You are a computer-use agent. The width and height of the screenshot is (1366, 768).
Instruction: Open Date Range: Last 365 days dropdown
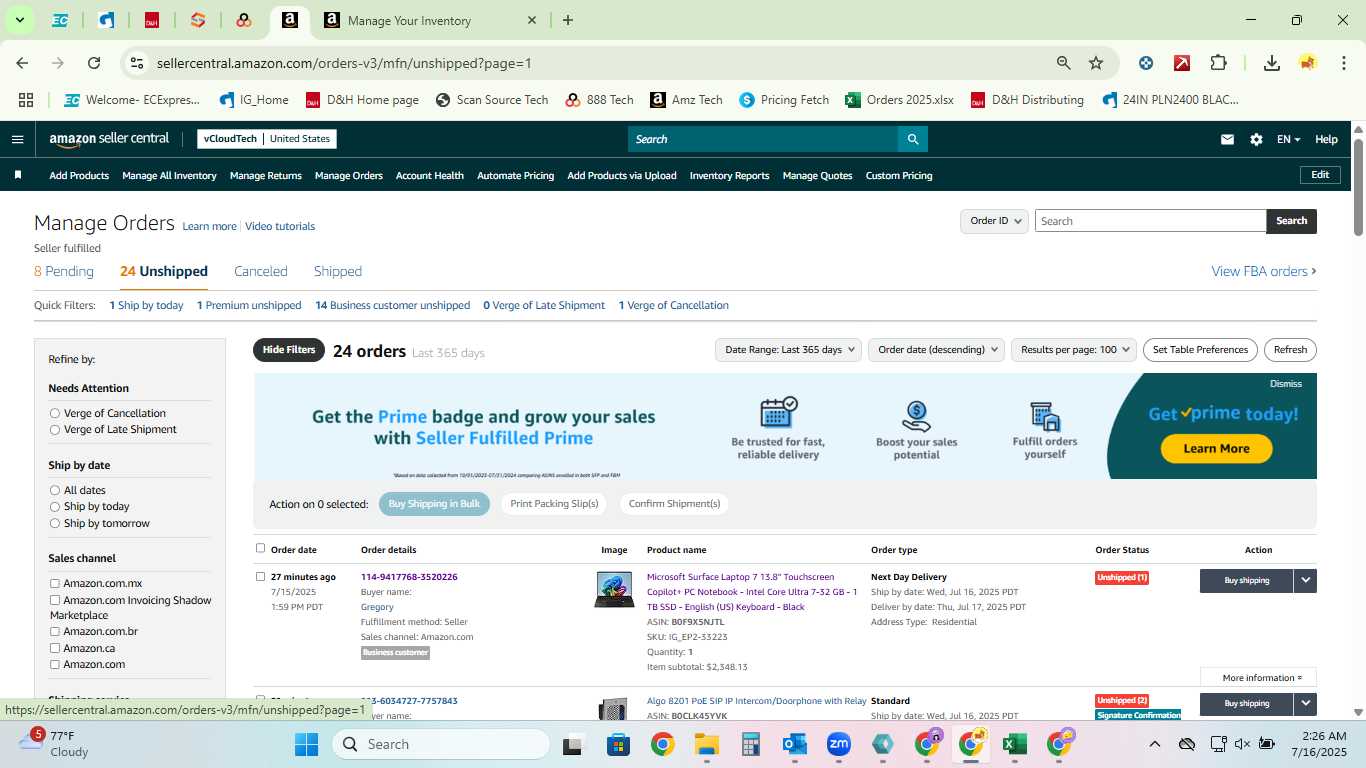(x=788, y=350)
